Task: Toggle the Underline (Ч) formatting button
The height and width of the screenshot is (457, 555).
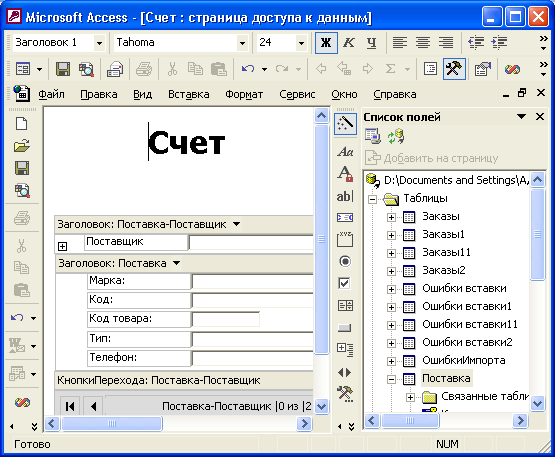Action: [371, 43]
